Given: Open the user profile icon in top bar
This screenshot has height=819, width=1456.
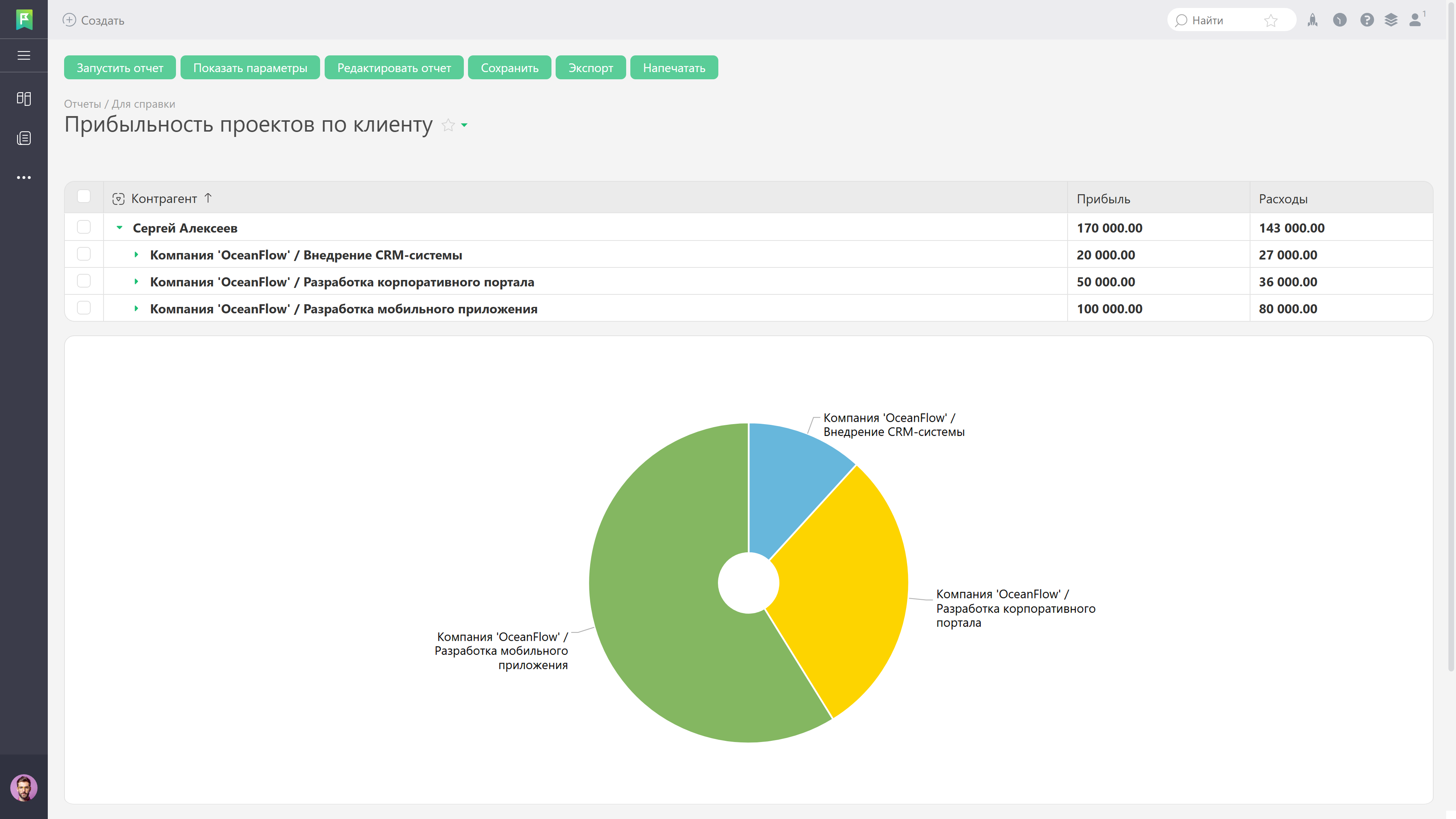Looking at the screenshot, I should pyautogui.click(x=1415, y=20).
